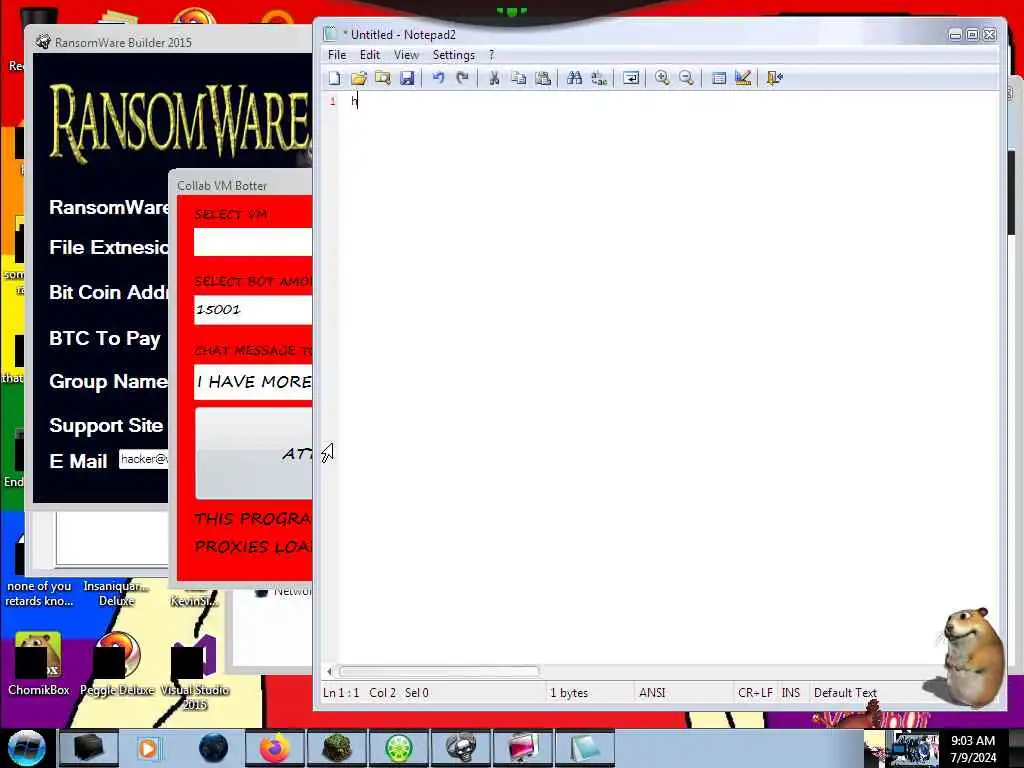Redo the edit using the toolbar arrow
The height and width of the screenshot is (768, 1024).
[x=462, y=78]
